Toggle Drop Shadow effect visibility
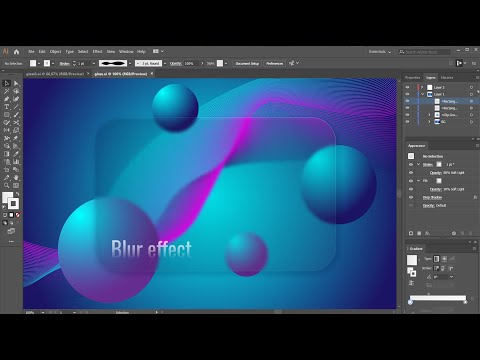Image resolution: width=480 pixels, height=360 pixels. point(411,197)
